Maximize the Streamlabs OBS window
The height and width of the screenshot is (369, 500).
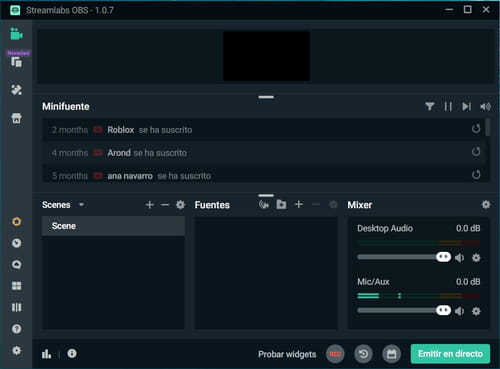point(468,9)
